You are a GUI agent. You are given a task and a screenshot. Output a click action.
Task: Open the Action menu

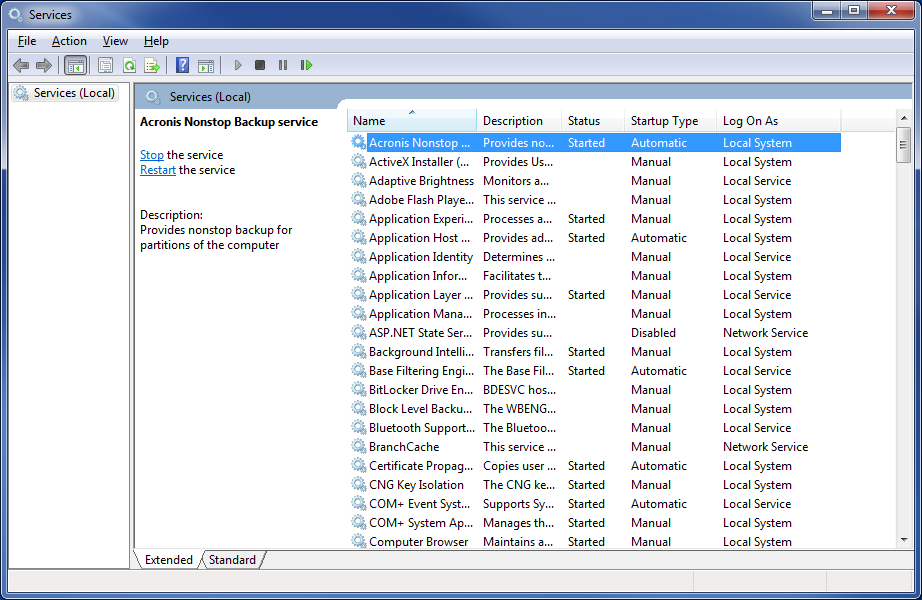coord(69,41)
